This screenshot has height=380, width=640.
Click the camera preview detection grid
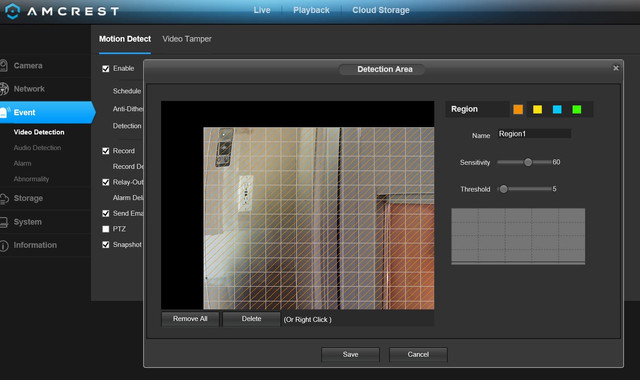point(319,218)
